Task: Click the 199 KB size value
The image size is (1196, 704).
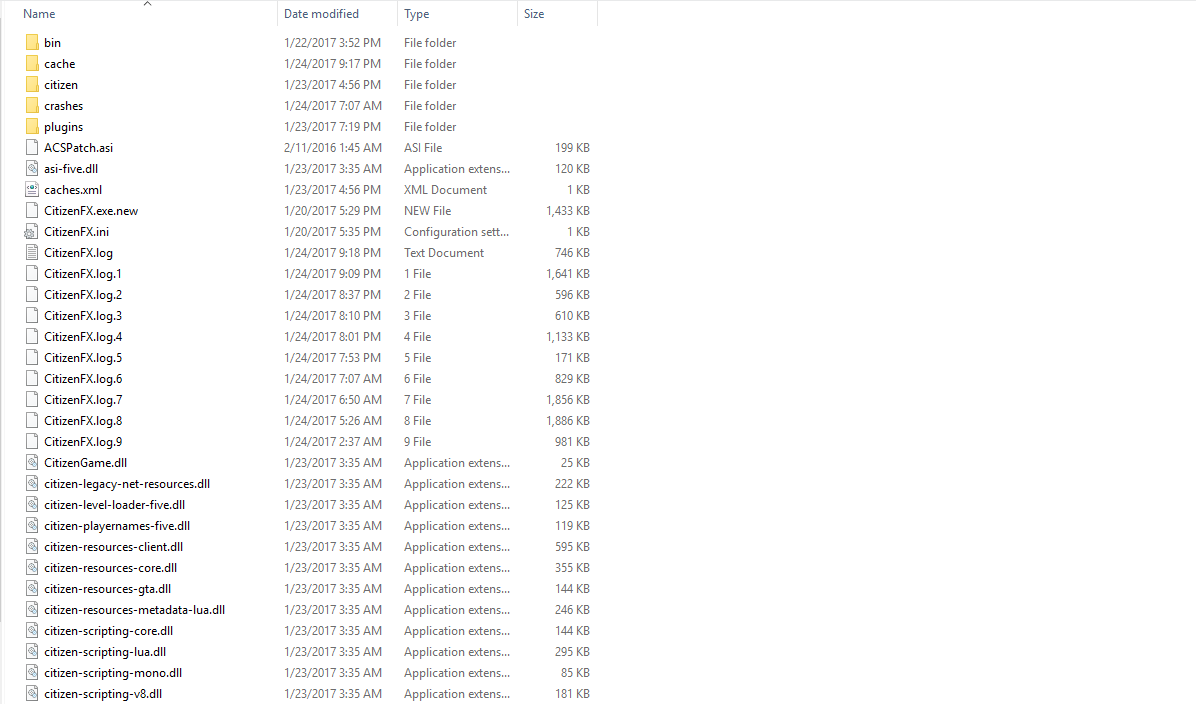Action: point(572,147)
